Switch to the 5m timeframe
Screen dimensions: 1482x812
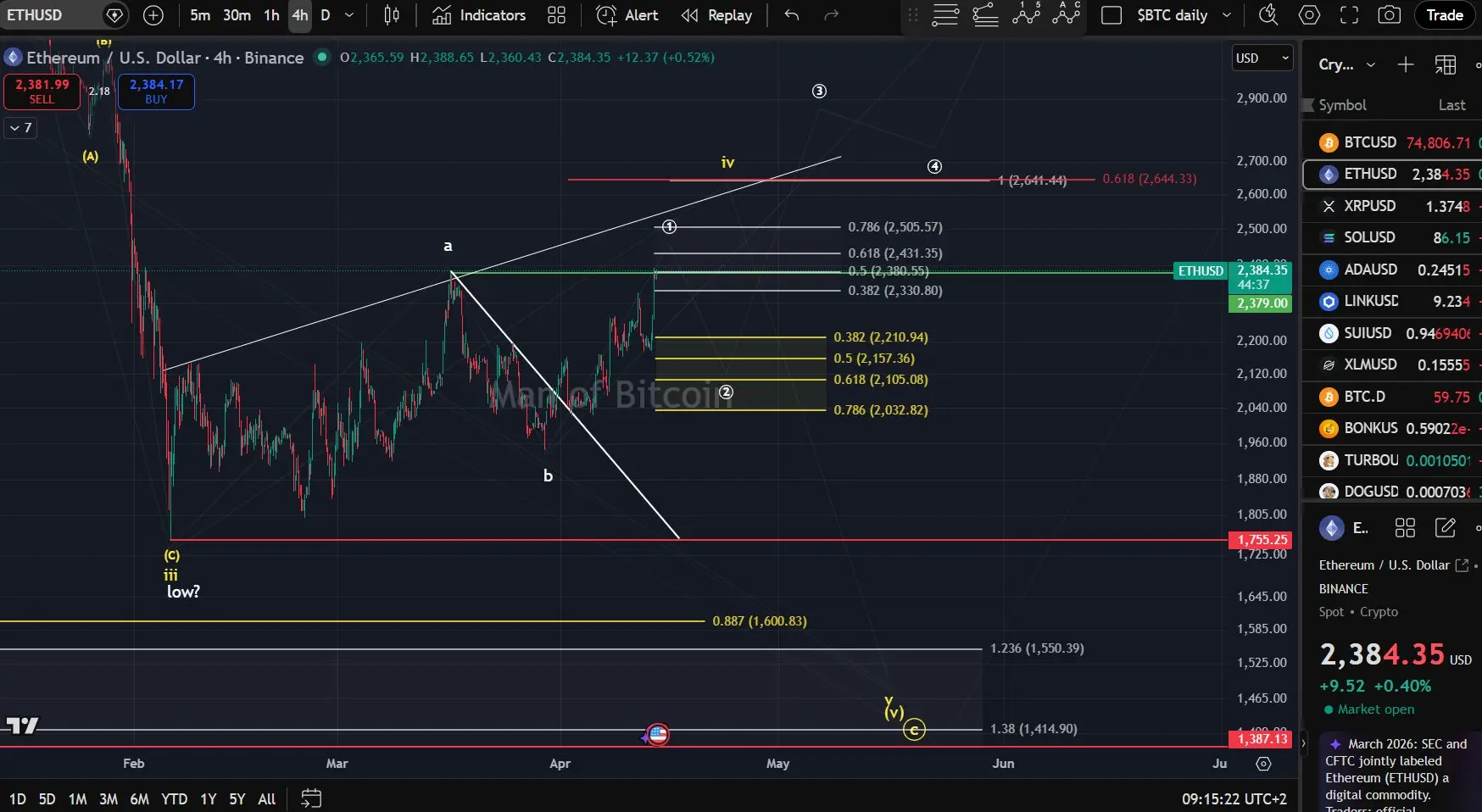[200, 15]
